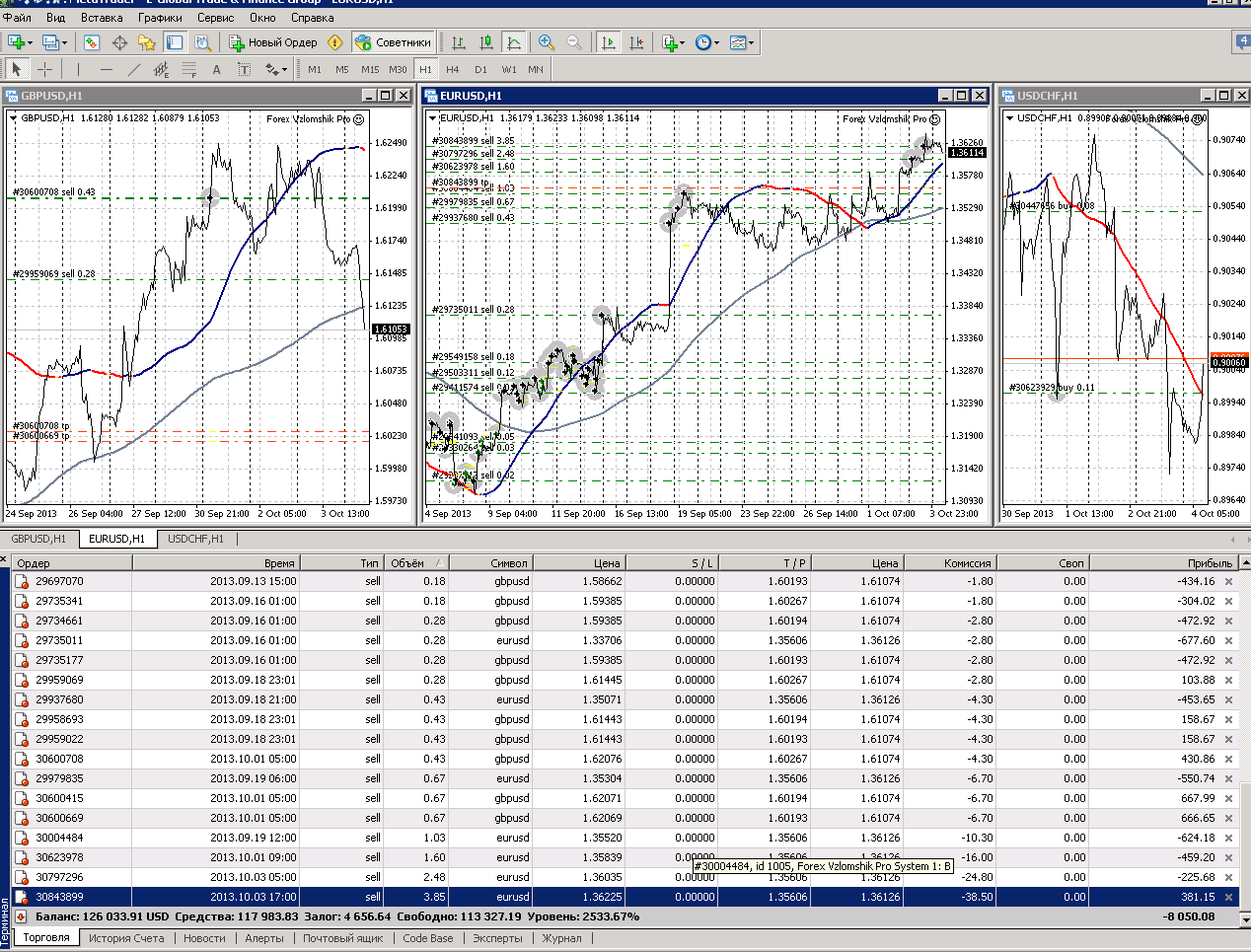Switch chart to Candlesticks mode
This screenshot has height=952, width=1251.
click(x=486, y=42)
